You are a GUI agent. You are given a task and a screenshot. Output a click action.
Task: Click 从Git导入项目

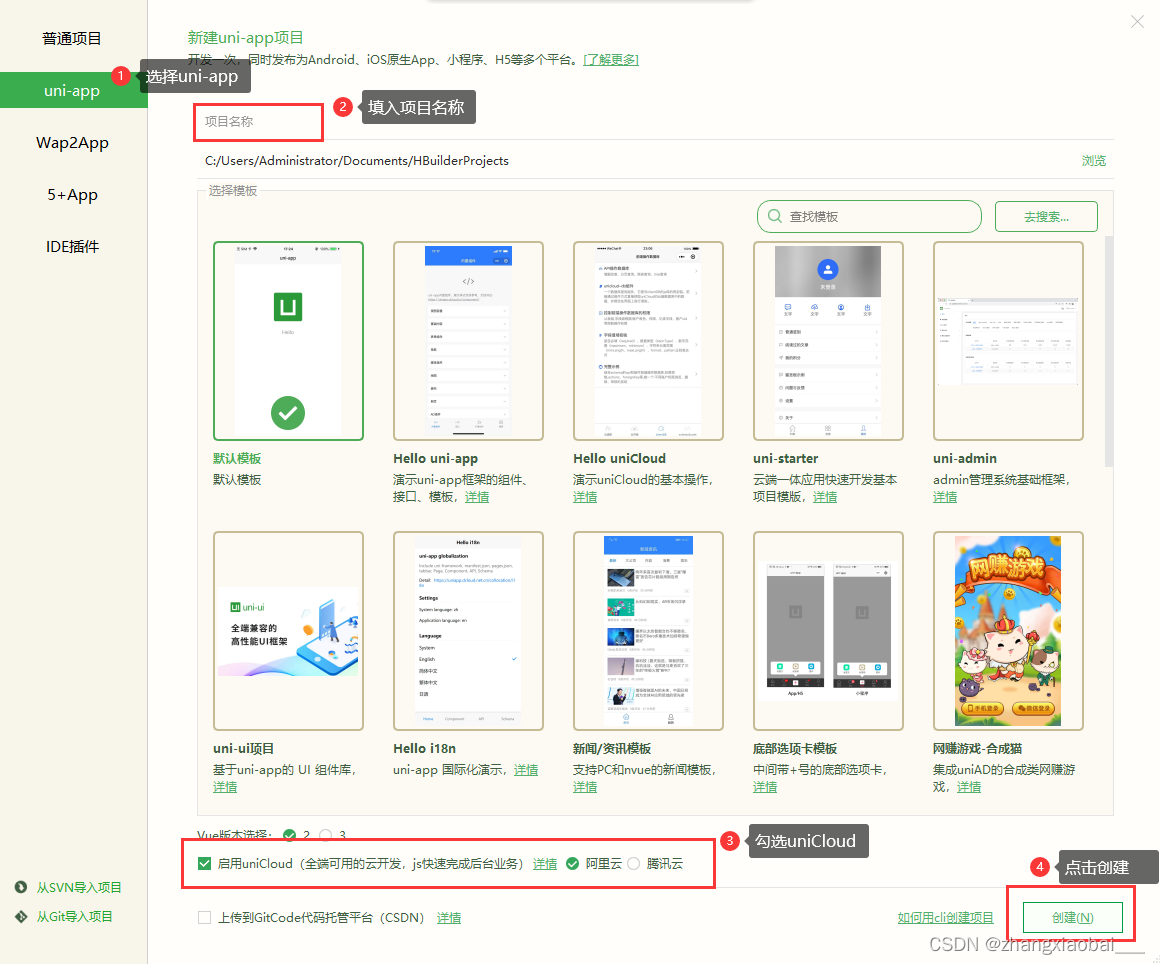[75, 917]
